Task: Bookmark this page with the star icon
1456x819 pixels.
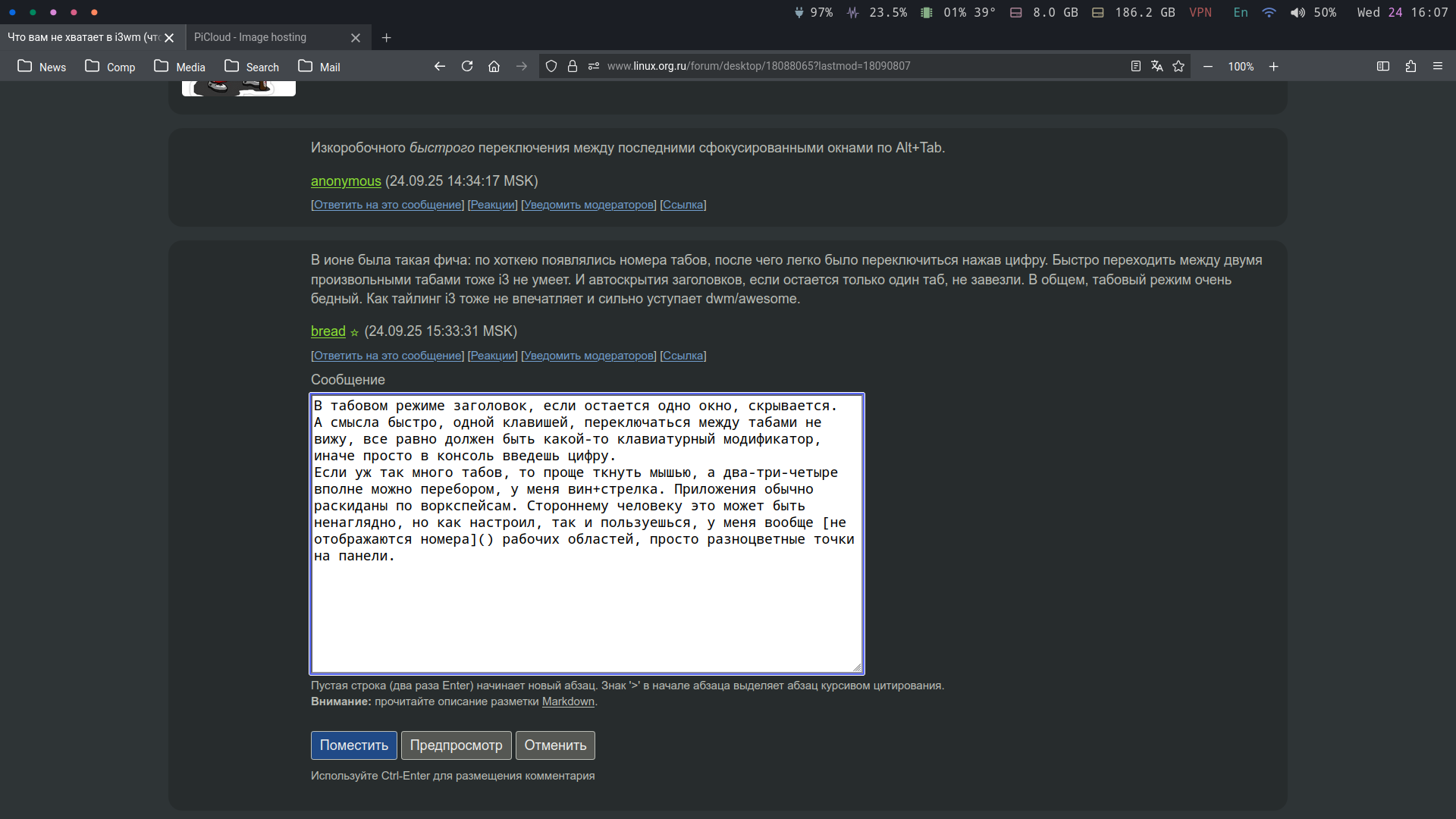Action: pos(1178,67)
